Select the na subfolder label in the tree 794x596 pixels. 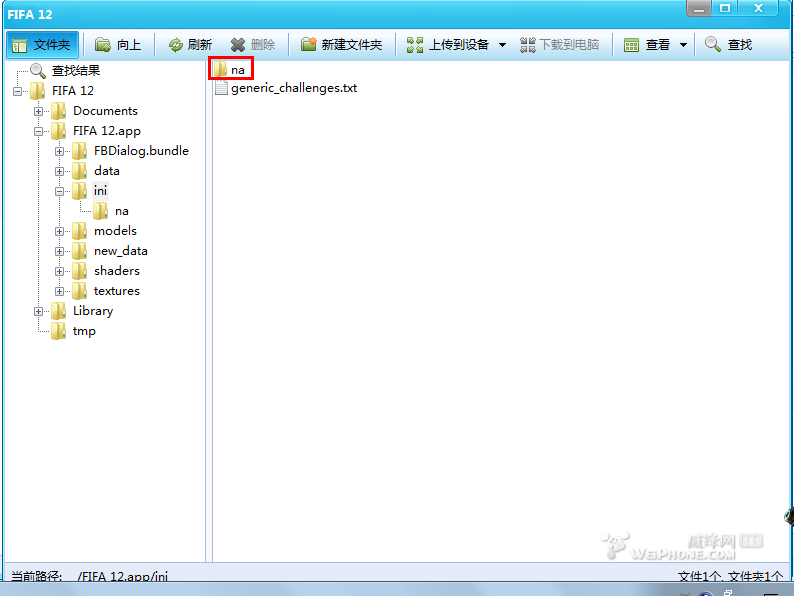[122, 211]
